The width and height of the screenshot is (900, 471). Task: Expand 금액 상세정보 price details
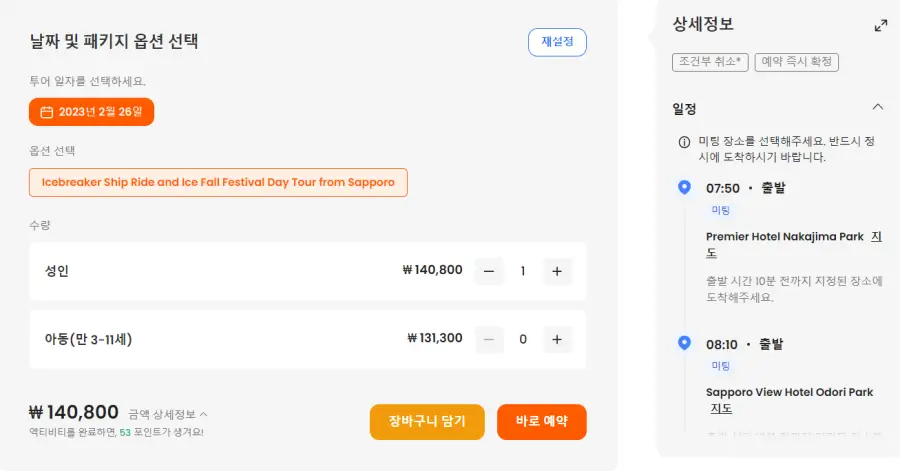[168, 413]
